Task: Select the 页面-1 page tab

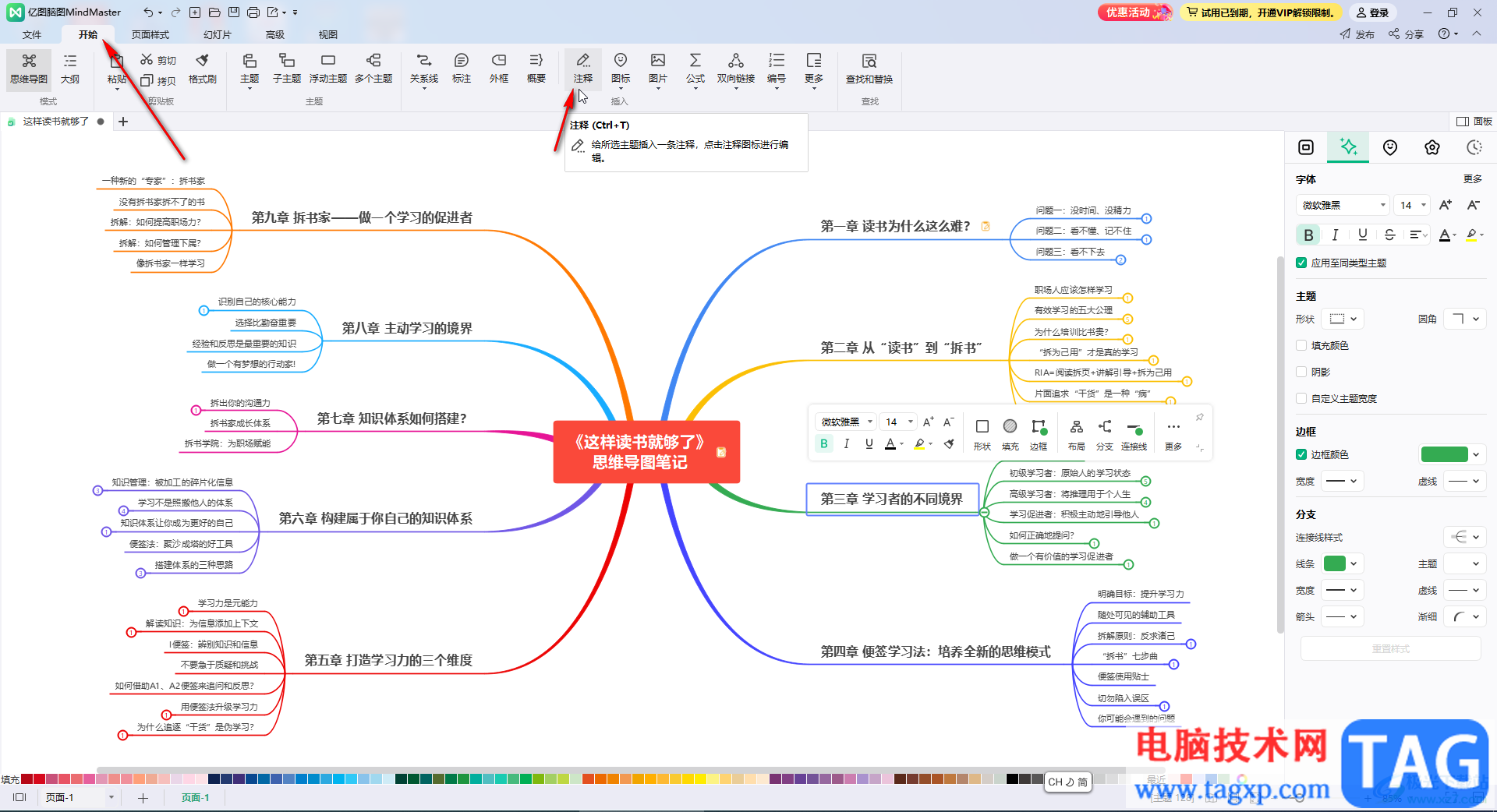Action: click(196, 797)
